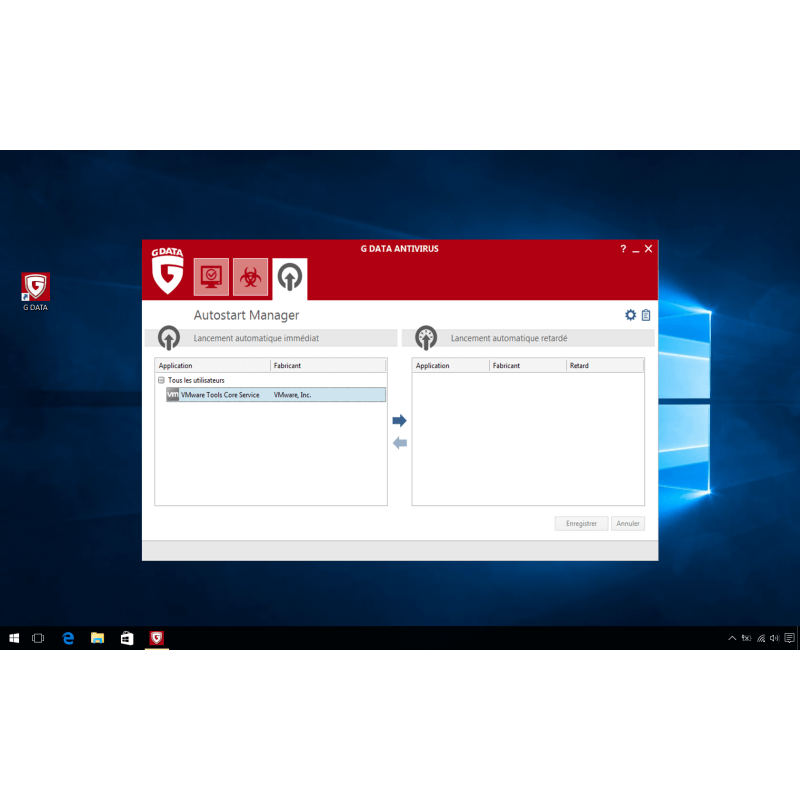Screen dimensions: 800x800
Task: Sort delayed list by Application column
Action: click(x=451, y=365)
